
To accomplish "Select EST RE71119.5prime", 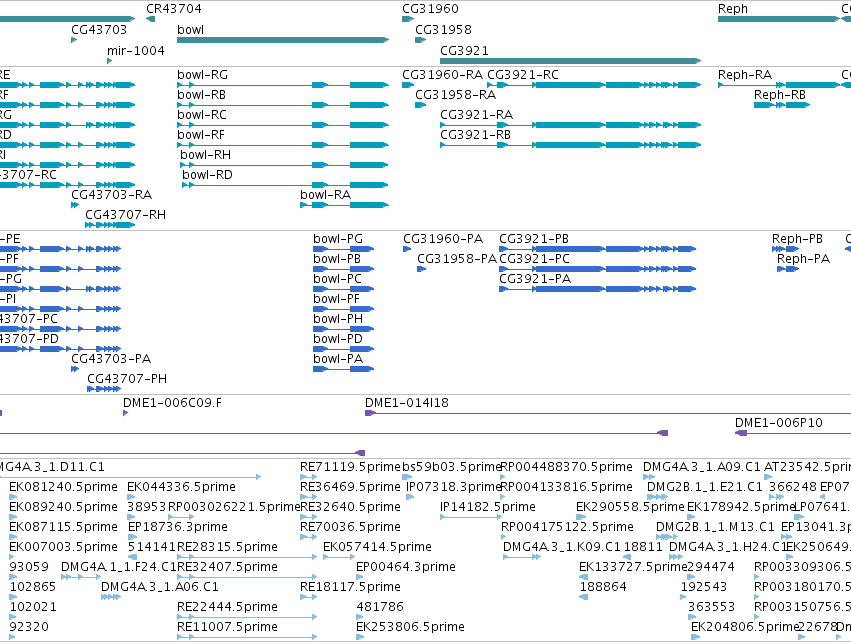I will [x=308, y=477].
